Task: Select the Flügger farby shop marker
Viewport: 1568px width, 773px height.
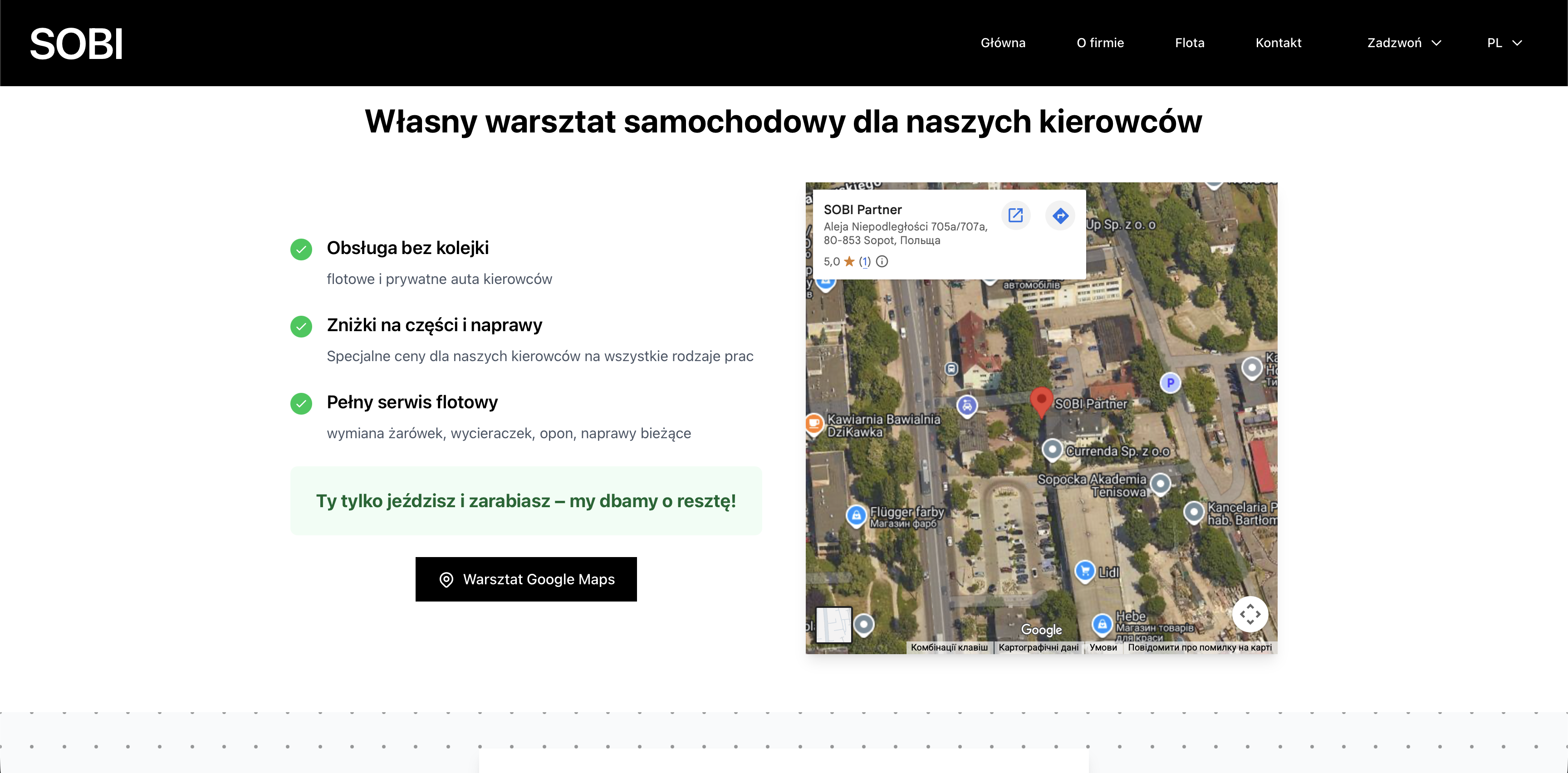Action: coord(857,515)
